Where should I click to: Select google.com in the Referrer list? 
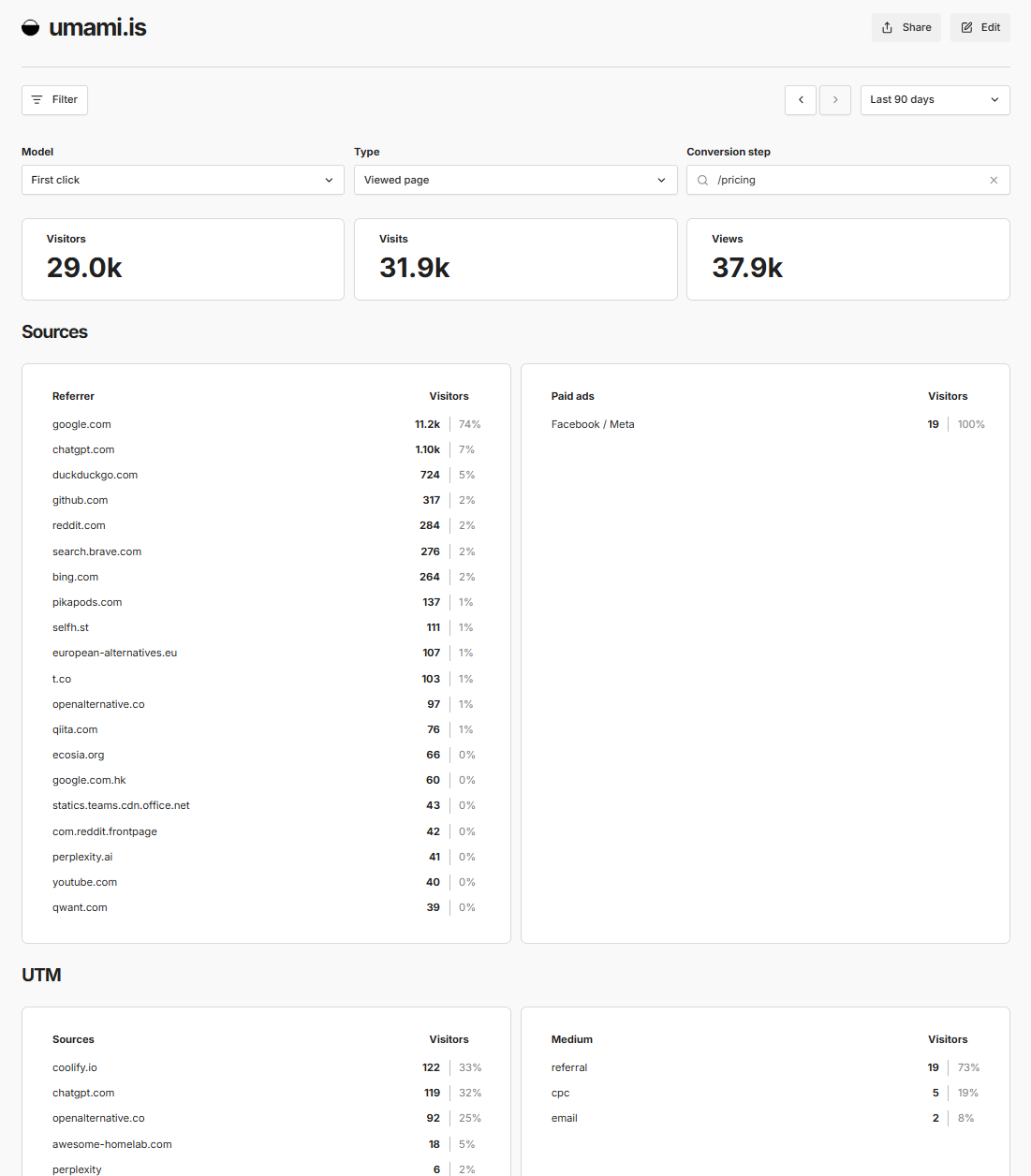tap(81, 425)
